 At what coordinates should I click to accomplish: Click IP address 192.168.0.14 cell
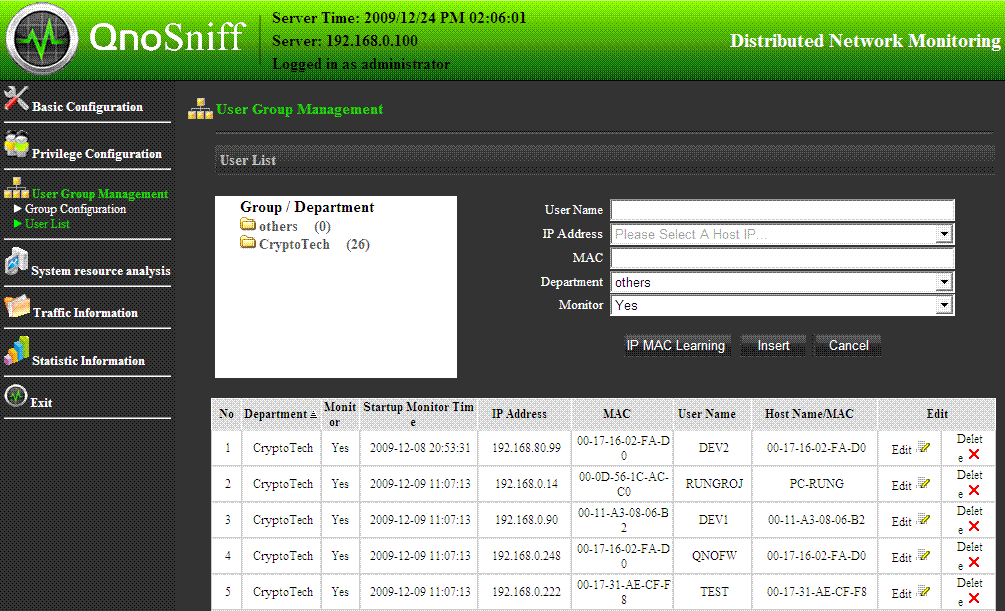point(526,484)
